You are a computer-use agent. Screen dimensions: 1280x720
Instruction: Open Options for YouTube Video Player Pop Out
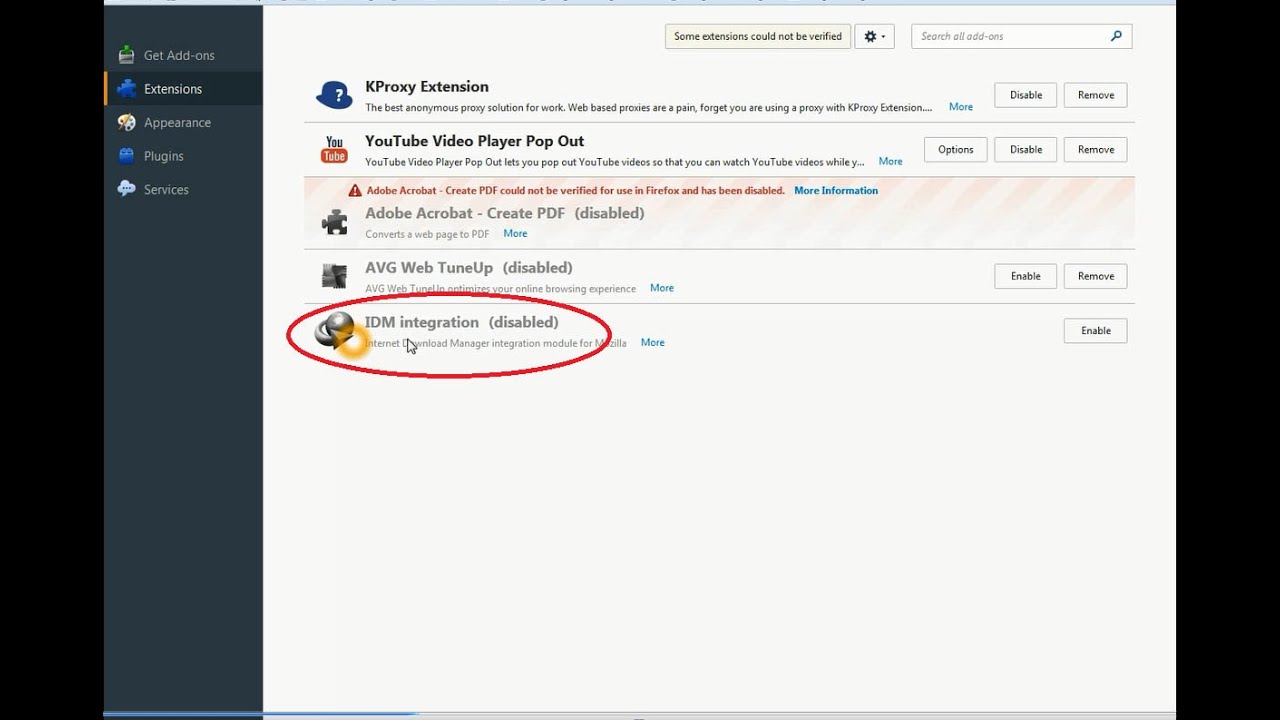(955, 149)
